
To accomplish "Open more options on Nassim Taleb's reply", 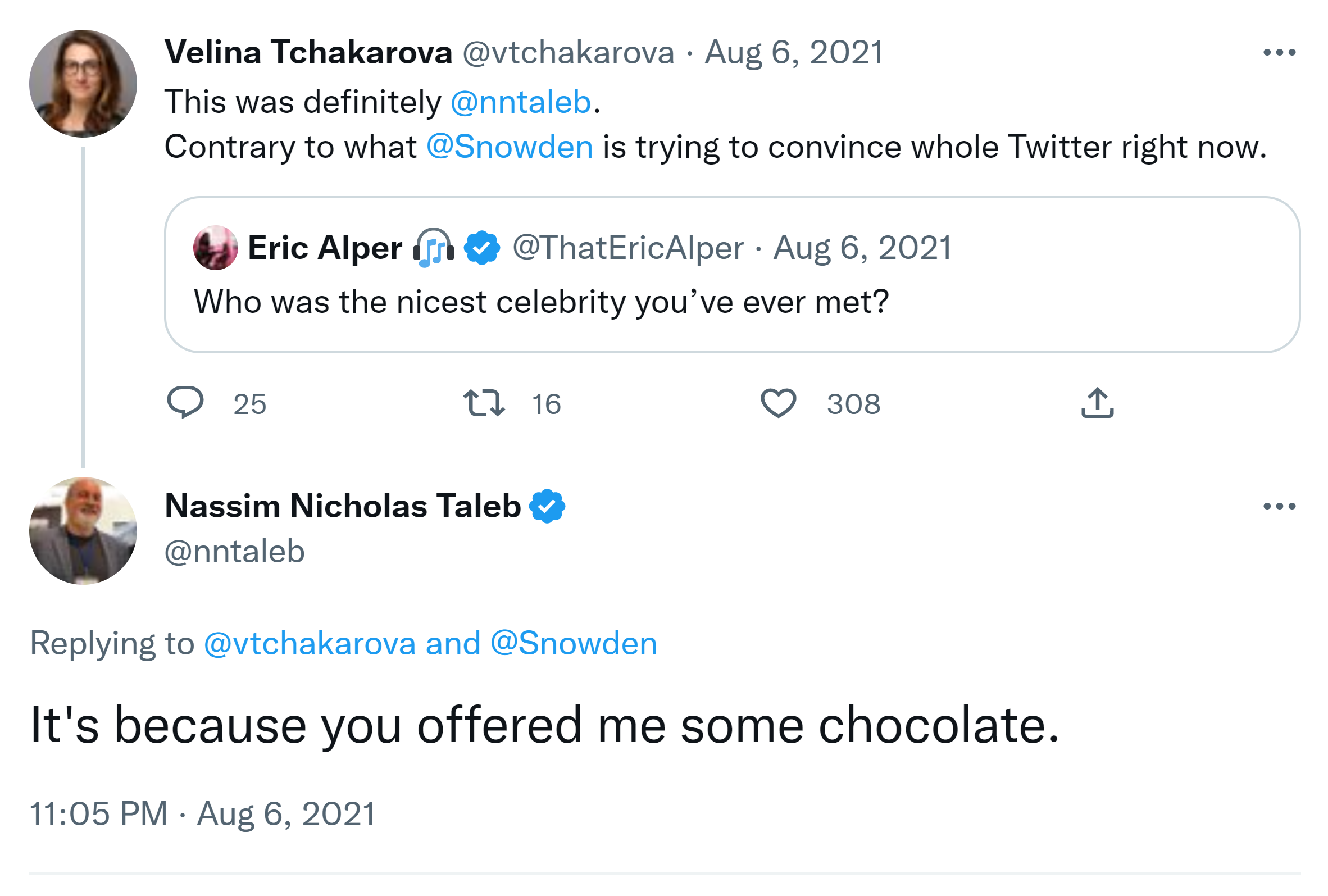I will 1279,506.
